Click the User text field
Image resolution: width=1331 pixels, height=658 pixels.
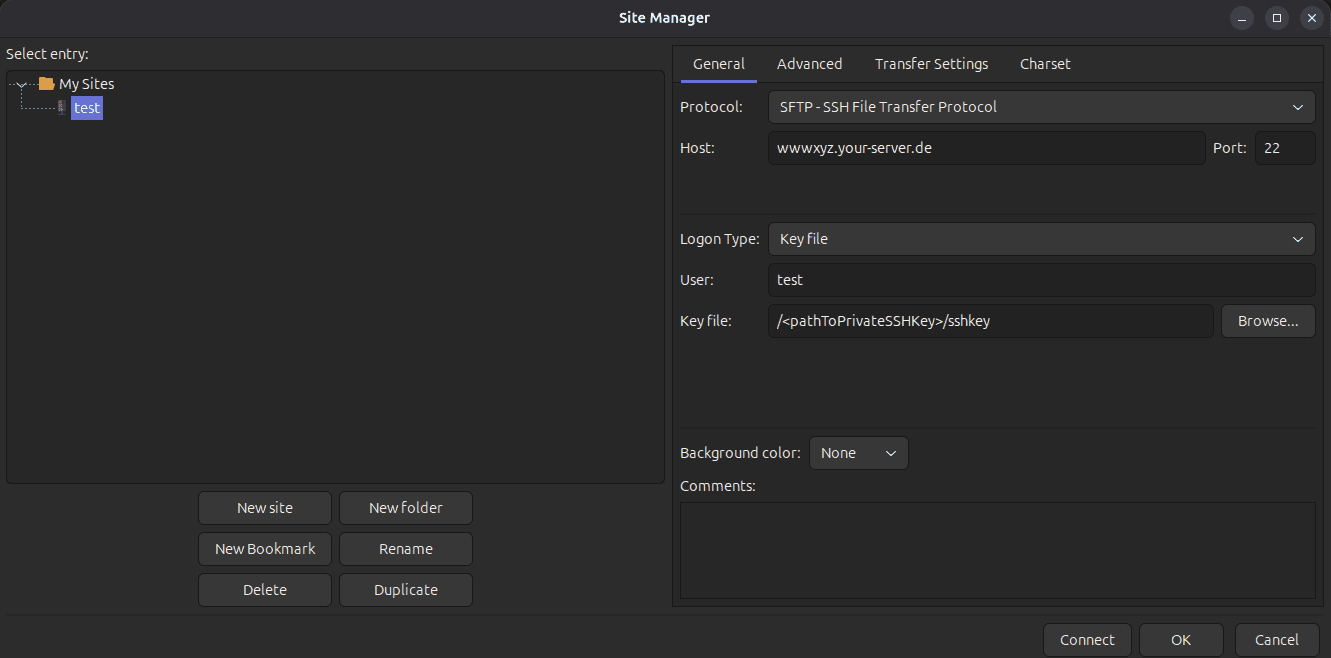[x=1041, y=280]
